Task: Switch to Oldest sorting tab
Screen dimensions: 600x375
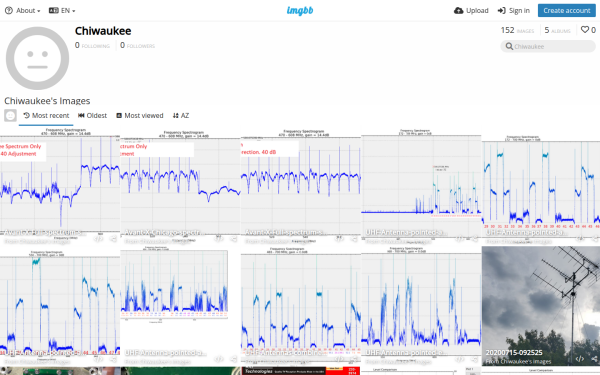Action: click(x=92, y=116)
